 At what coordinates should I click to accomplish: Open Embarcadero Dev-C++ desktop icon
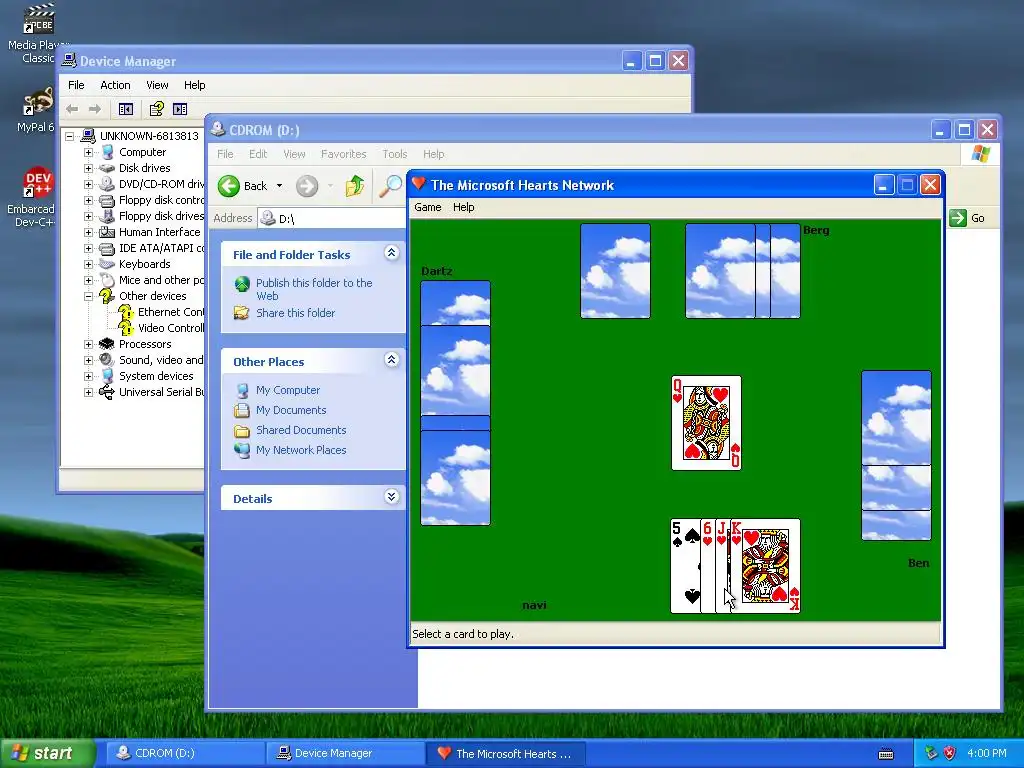point(33,196)
